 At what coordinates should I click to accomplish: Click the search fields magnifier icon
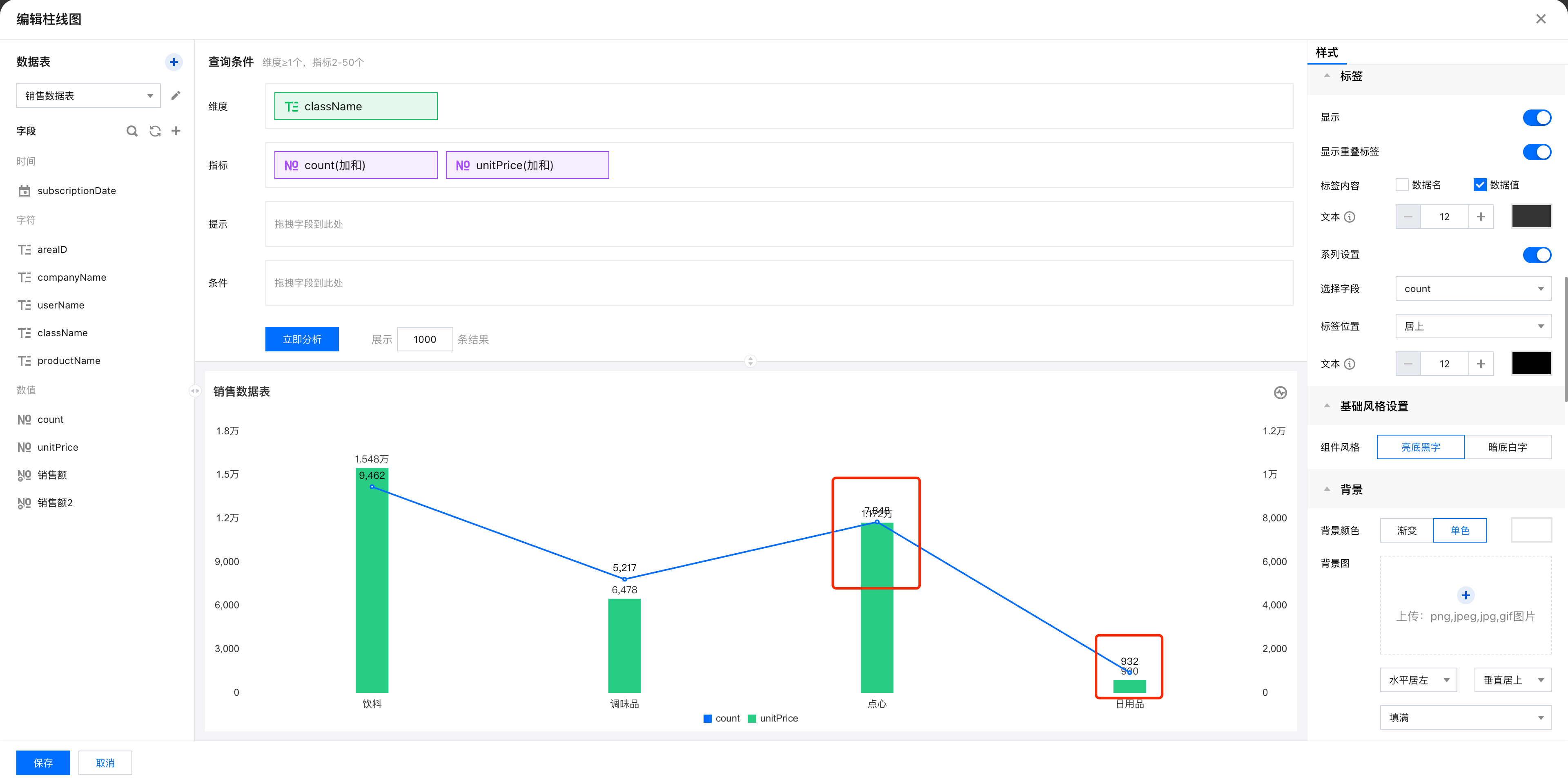131,131
